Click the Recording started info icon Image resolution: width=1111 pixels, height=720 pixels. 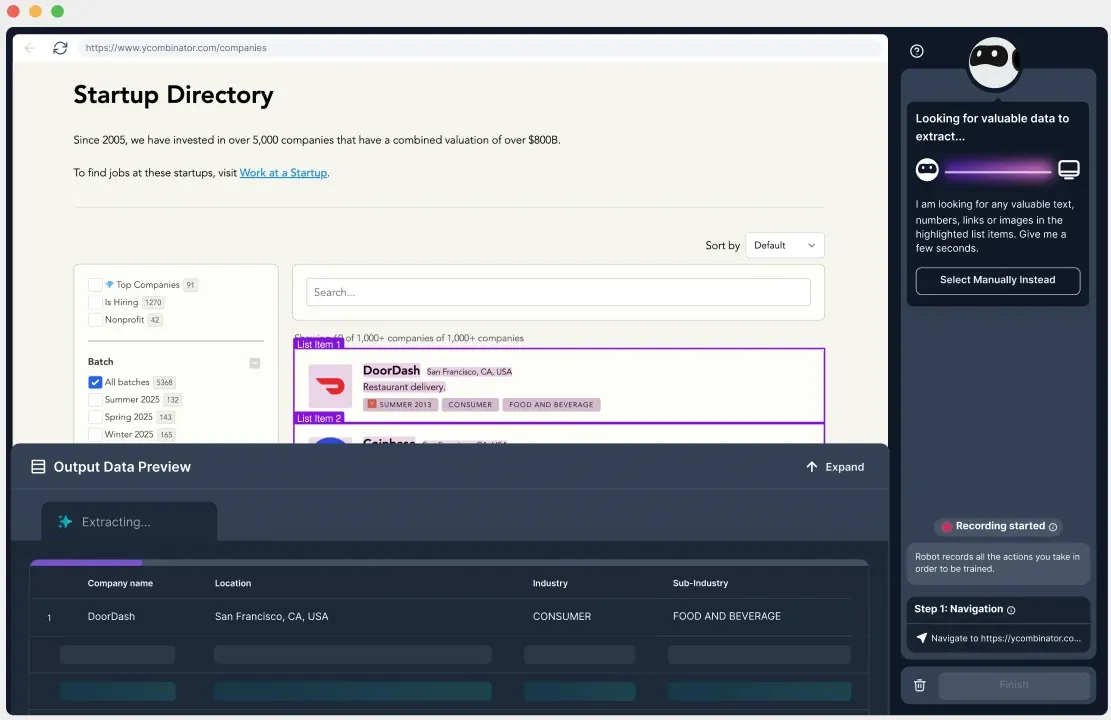1053,527
